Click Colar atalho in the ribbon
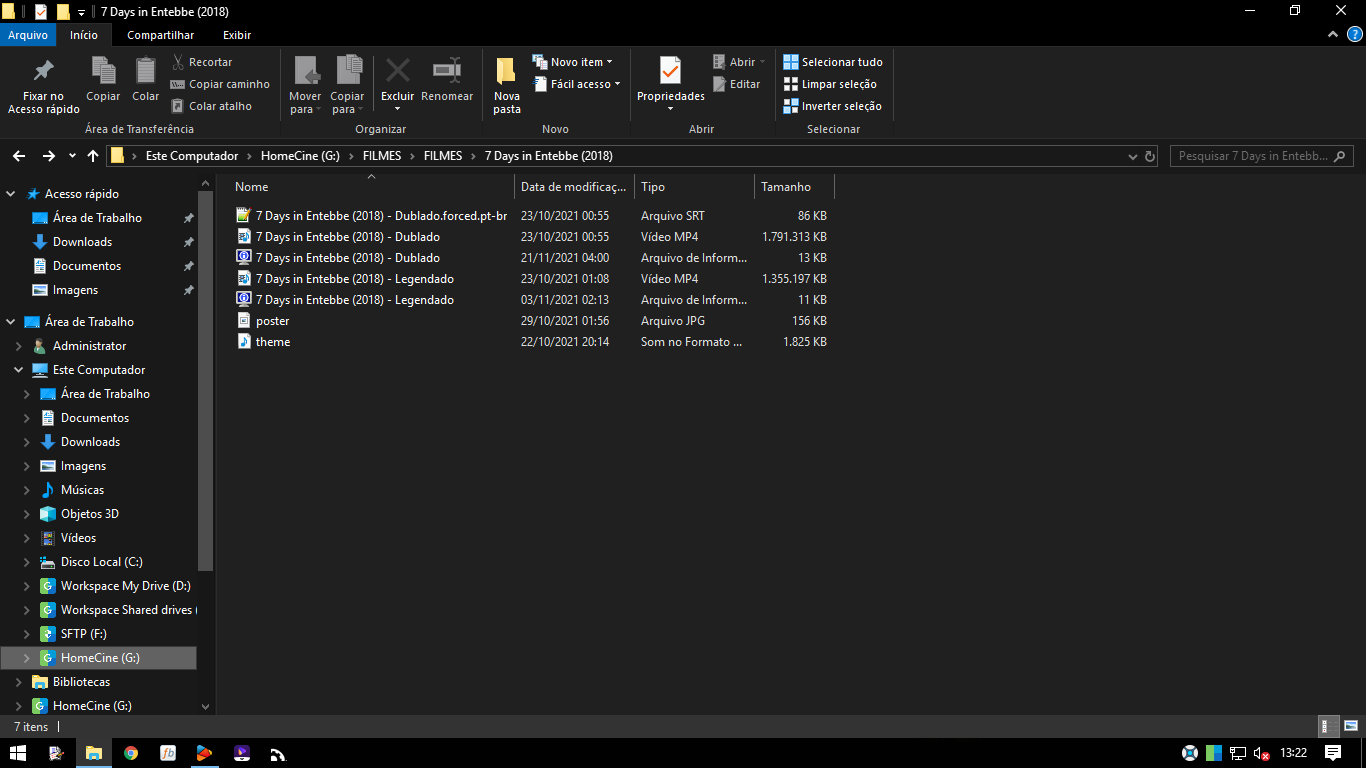Image resolution: width=1366 pixels, height=768 pixels. [x=211, y=106]
